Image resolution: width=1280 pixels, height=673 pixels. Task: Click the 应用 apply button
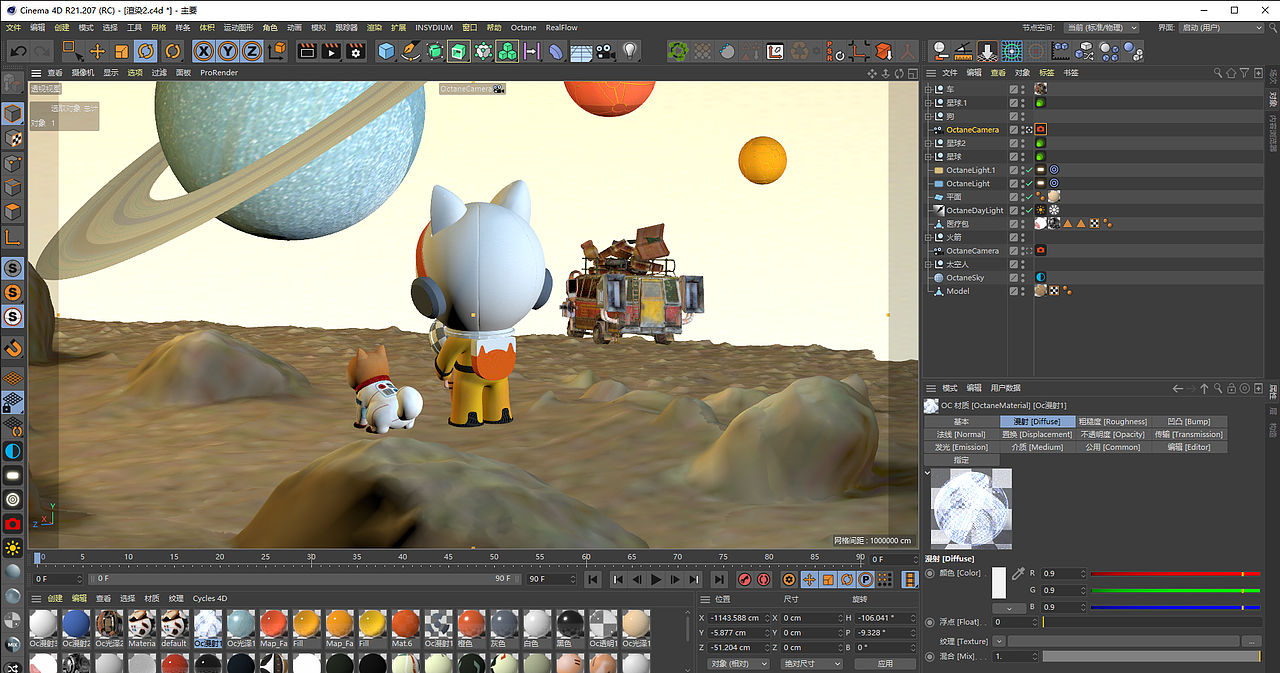point(885,663)
